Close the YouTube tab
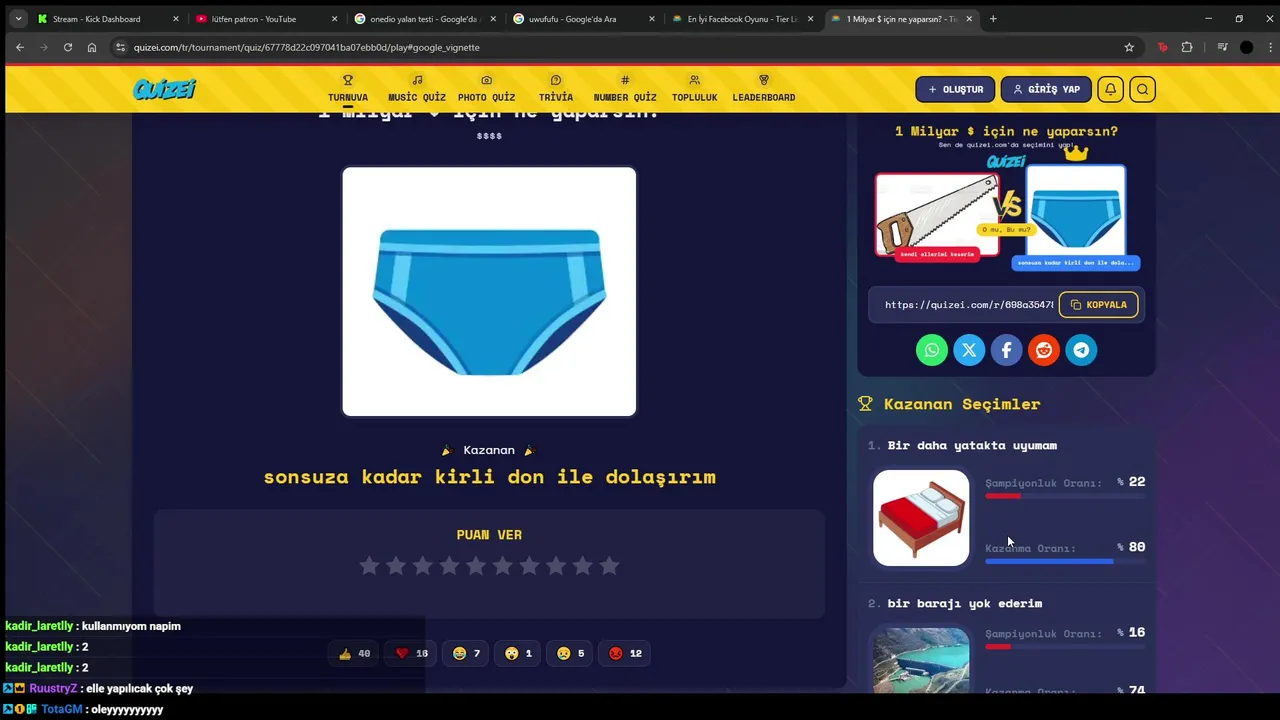 (x=335, y=19)
